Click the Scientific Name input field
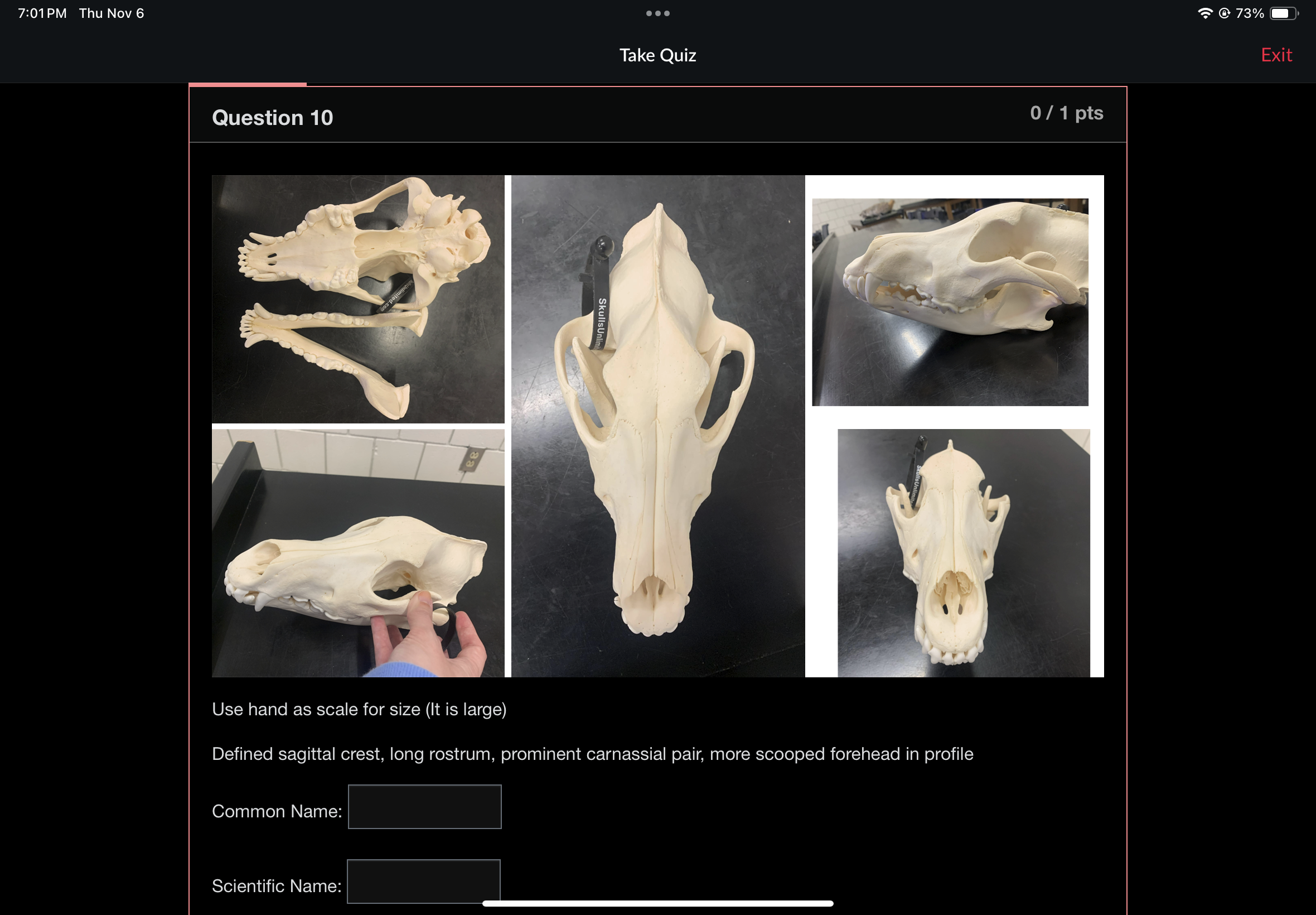Screen dimensions: 1316x915 tap(423, 881)
